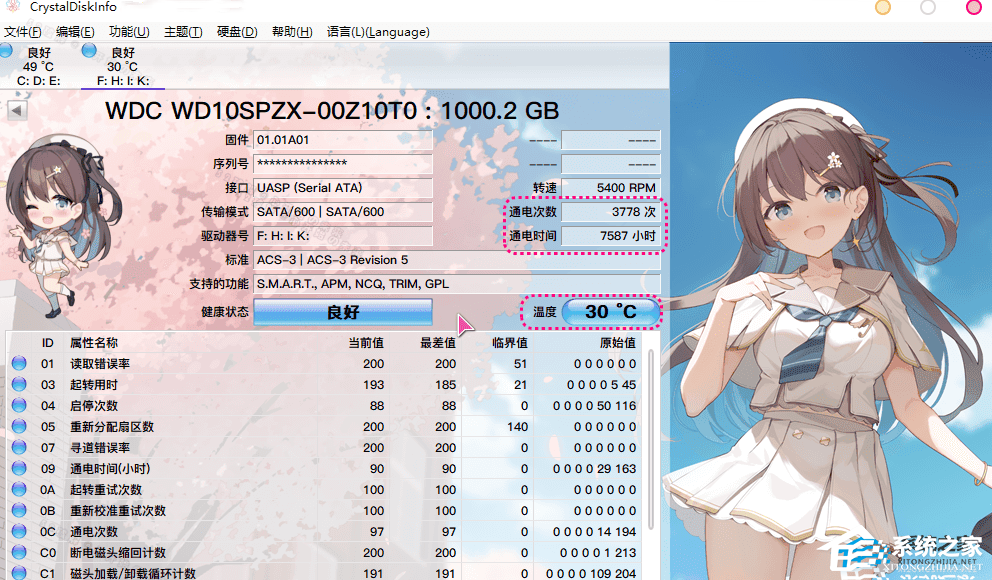Click the 序列号 serial number field
Screen dimensions: 992x580
coord(342,163)
